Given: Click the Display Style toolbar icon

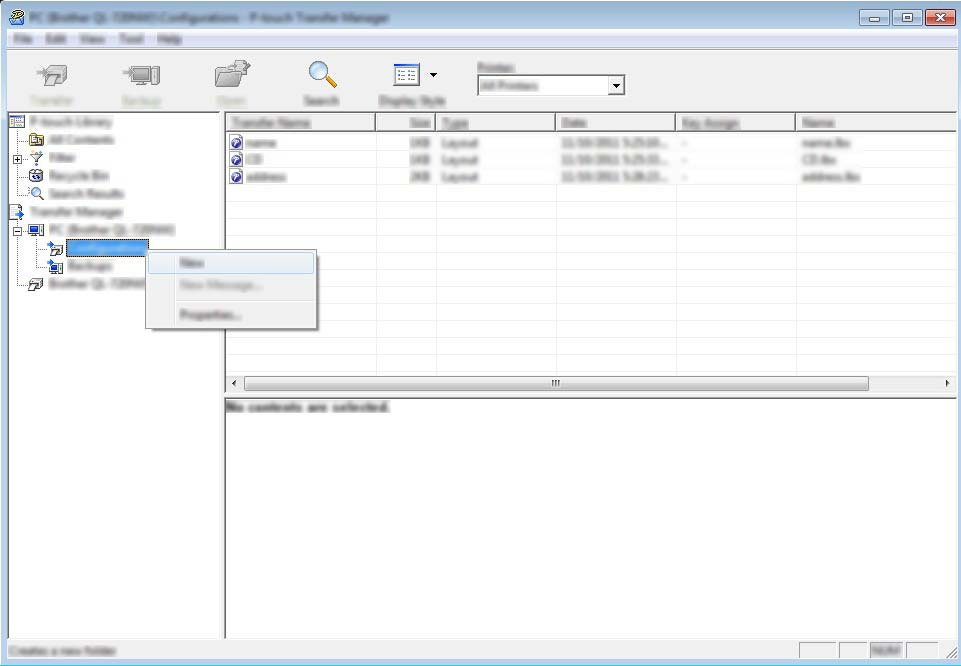Looking at the screenshot, I should click(406, 75).
